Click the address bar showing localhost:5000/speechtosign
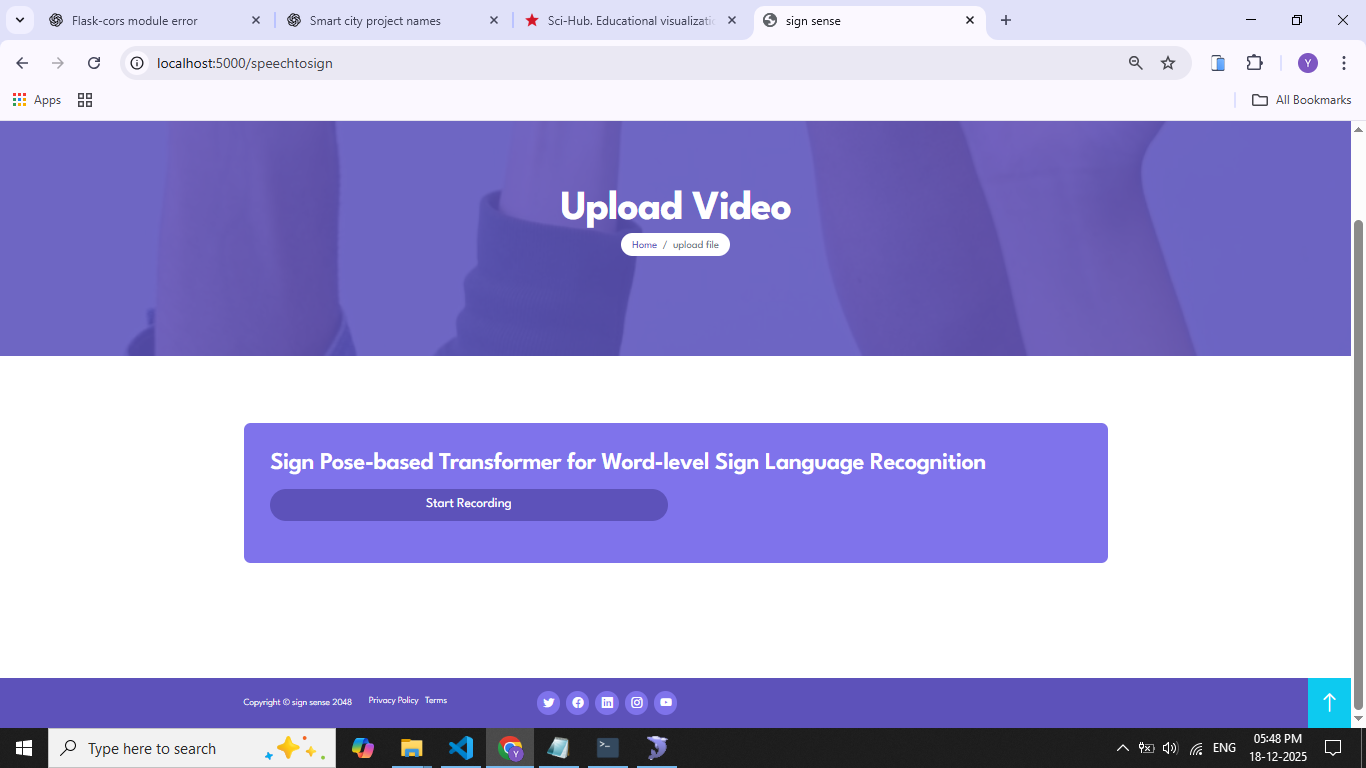The height and width of the screenshot is (768, 1366). [600, 63]
